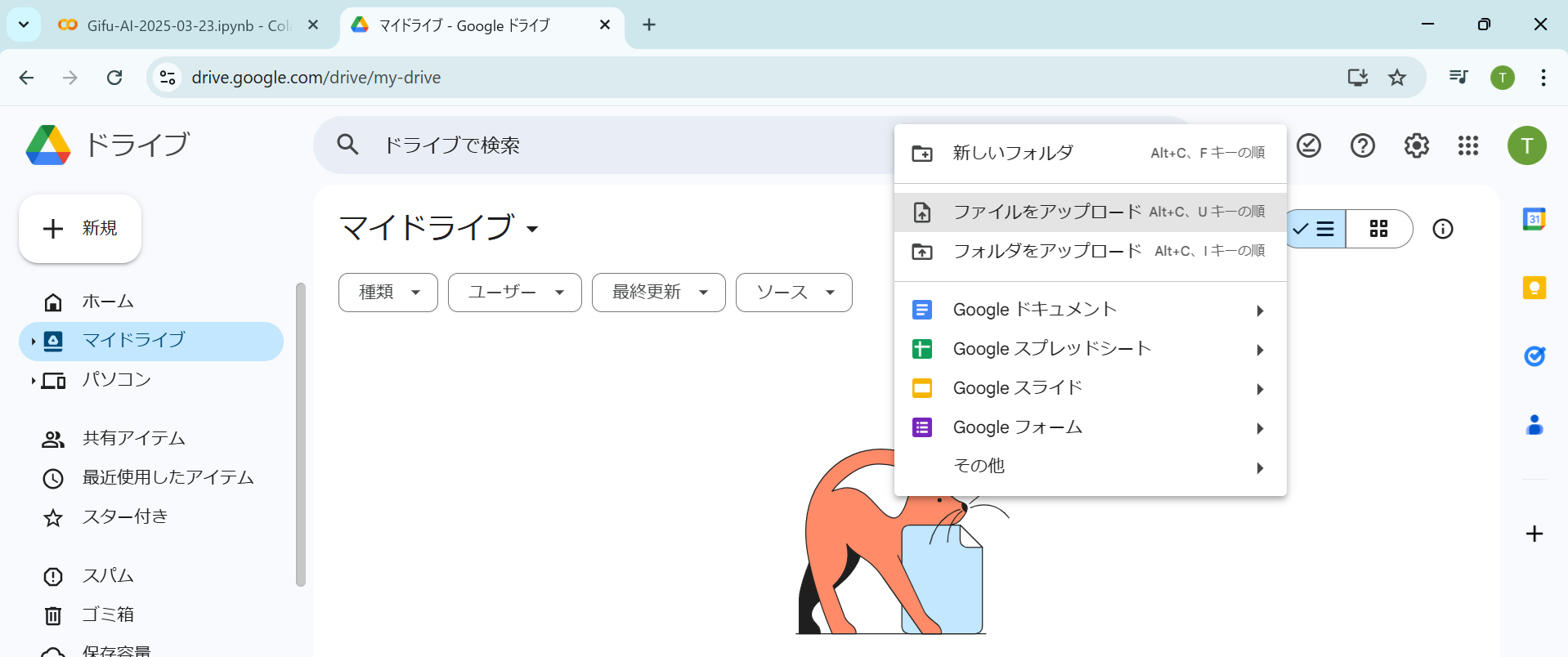
Task: Select その他 menu item
Action: click(x=1091, y=467)
